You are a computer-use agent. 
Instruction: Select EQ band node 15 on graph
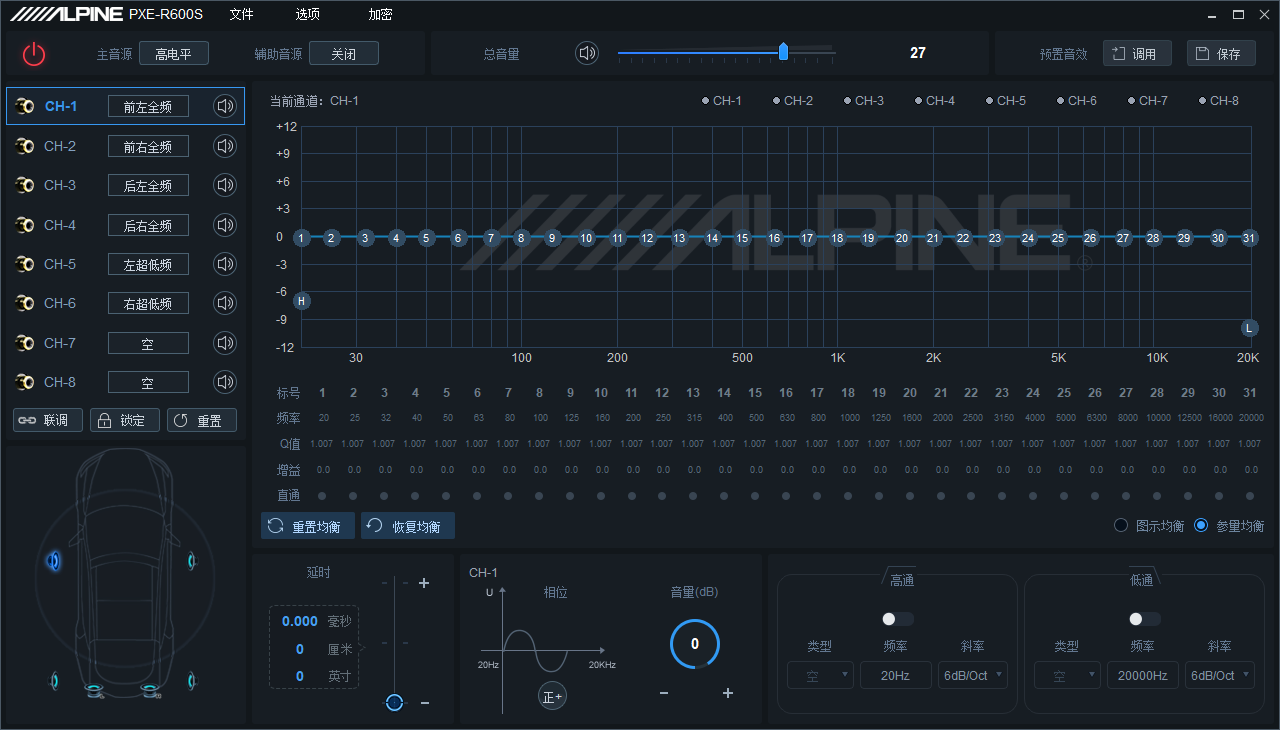742,238
